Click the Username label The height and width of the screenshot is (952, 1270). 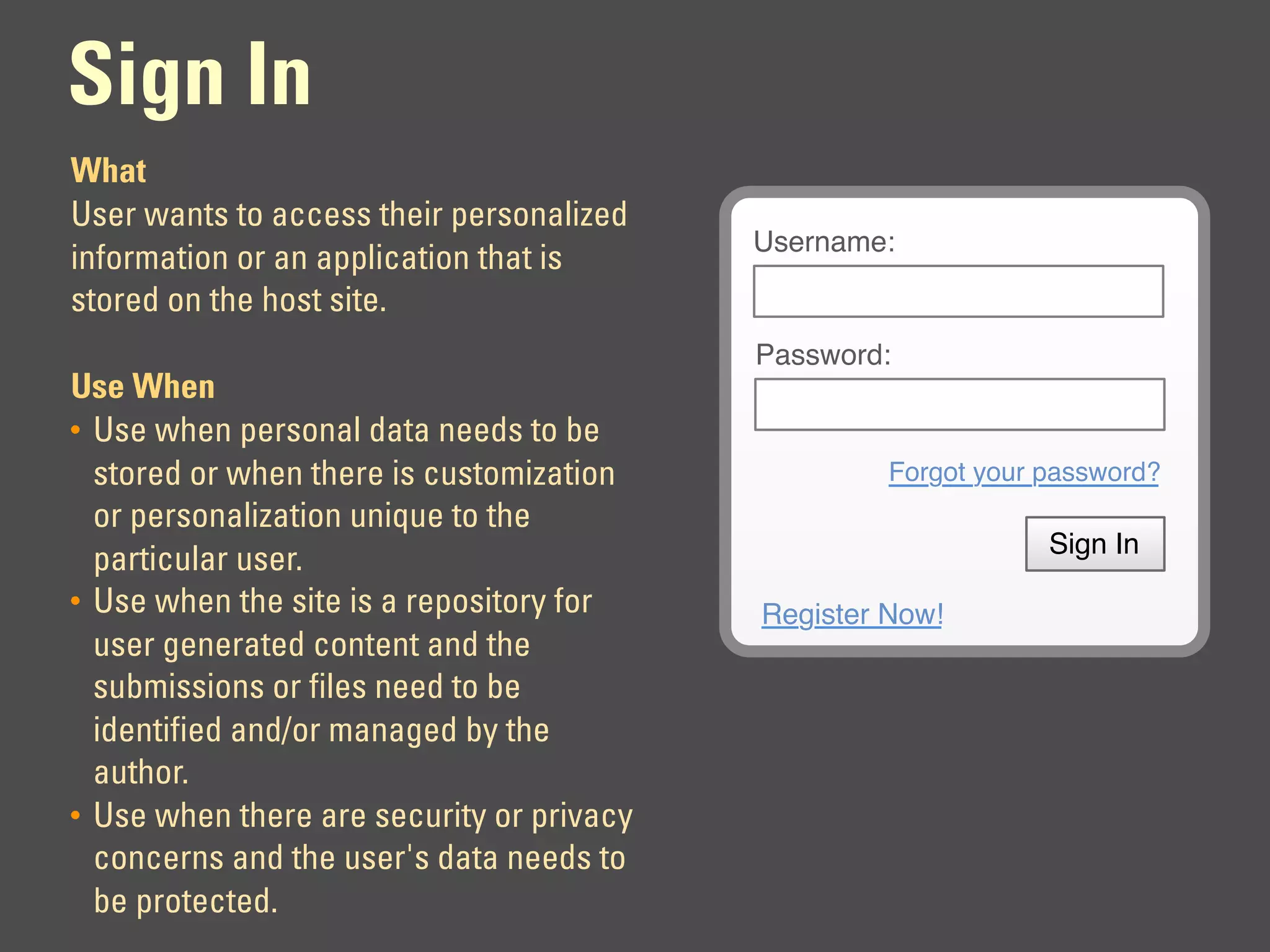tap(824, 242)
